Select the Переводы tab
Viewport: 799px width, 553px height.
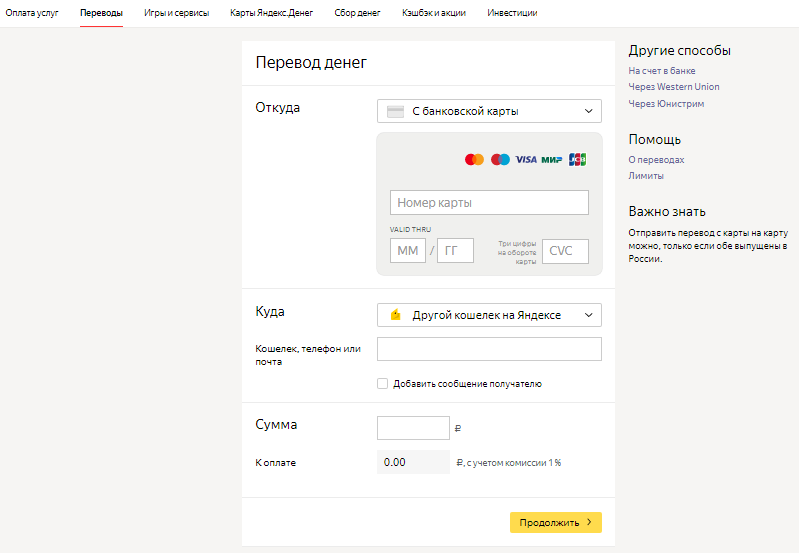[x=101, y=13]
